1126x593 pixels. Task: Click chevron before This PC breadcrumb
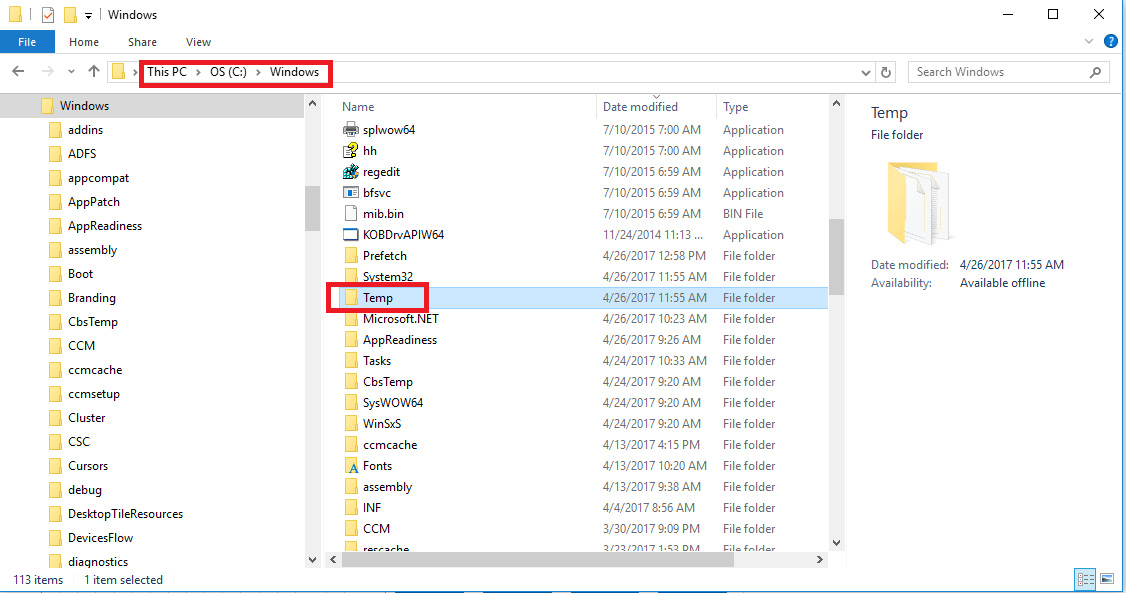[135, 72]
